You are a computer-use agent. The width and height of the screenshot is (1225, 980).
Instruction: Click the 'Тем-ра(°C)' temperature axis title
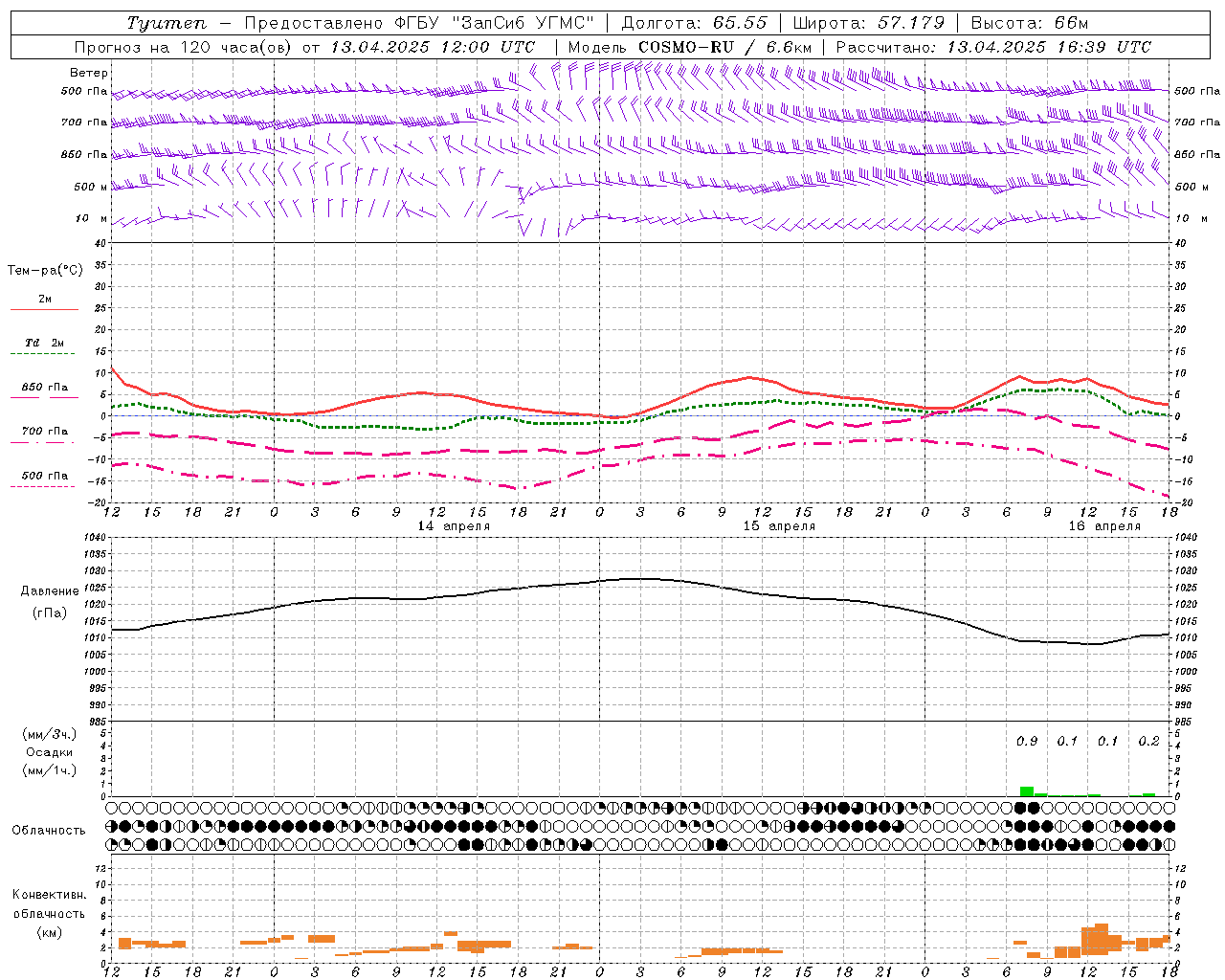click(x=45, y=271)
